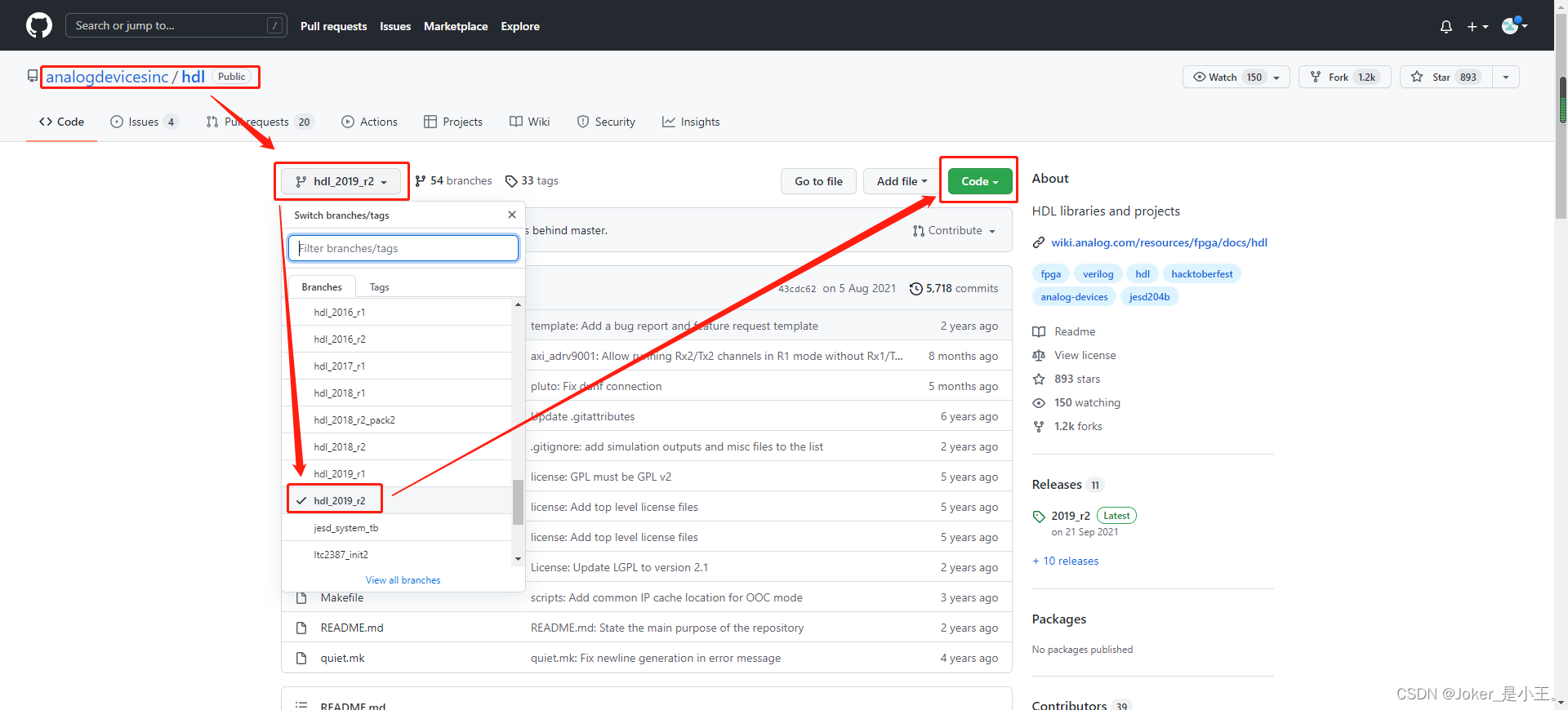Expand the Add file dropdown
This screenshot has height=710, width=1568.
pos(902,181)
